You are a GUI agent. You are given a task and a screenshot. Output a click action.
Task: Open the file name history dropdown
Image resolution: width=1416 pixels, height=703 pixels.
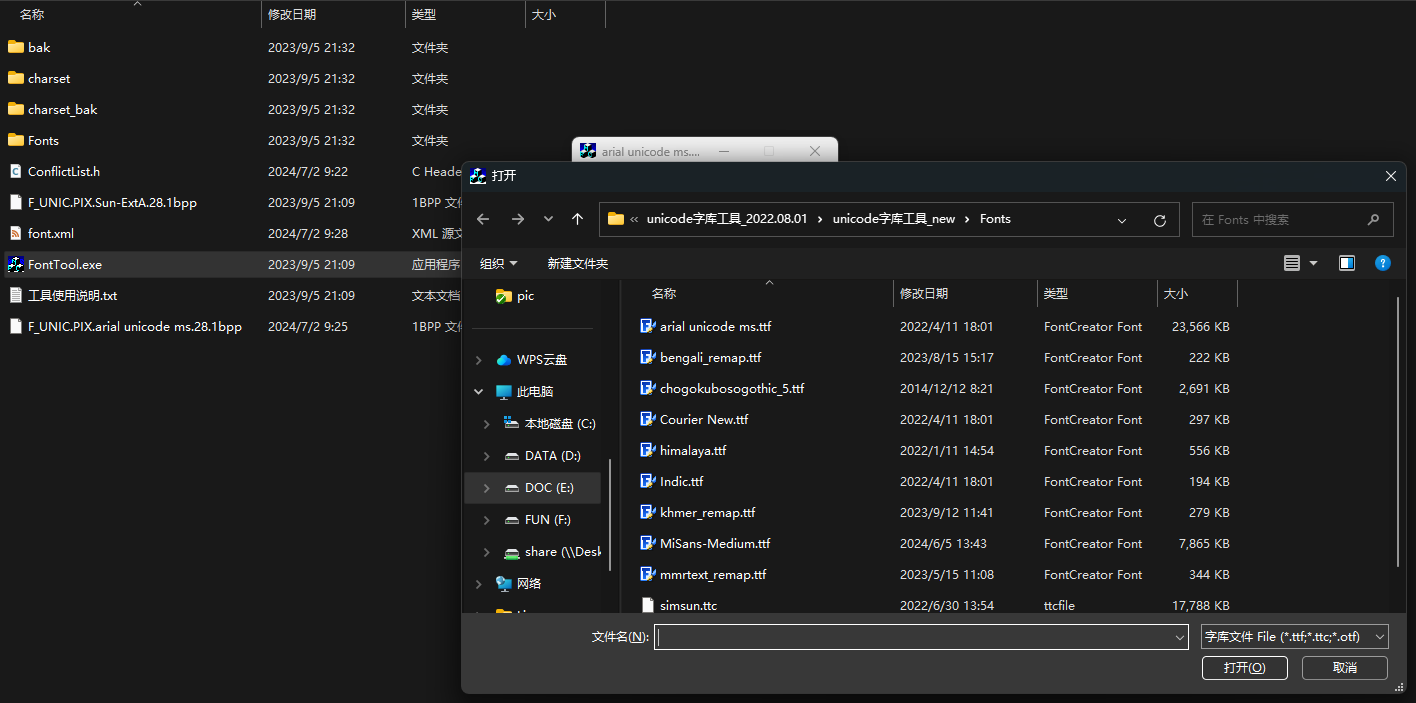click(x=1181, y=637)
